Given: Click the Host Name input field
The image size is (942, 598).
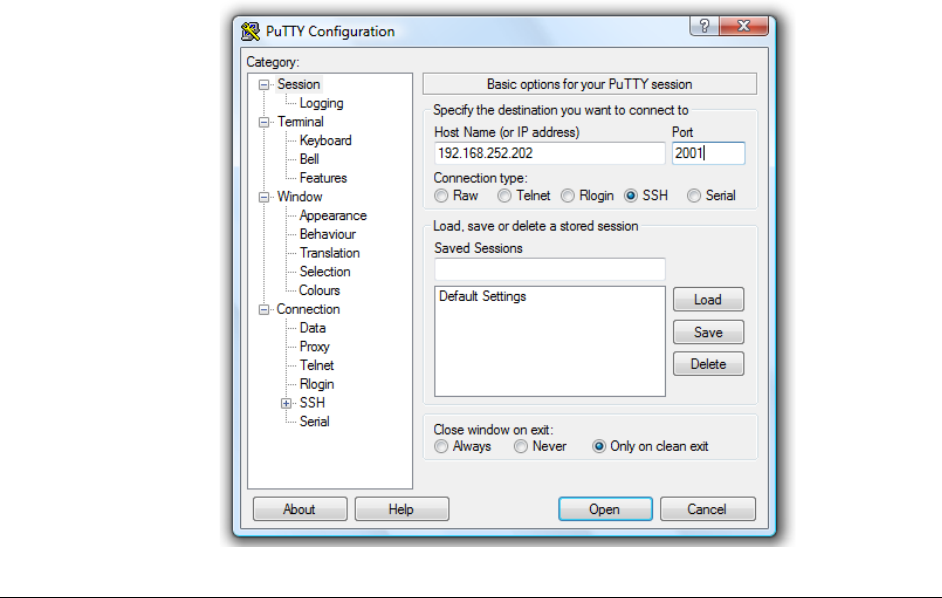Looking at the screenshot, I should [549, 153].
